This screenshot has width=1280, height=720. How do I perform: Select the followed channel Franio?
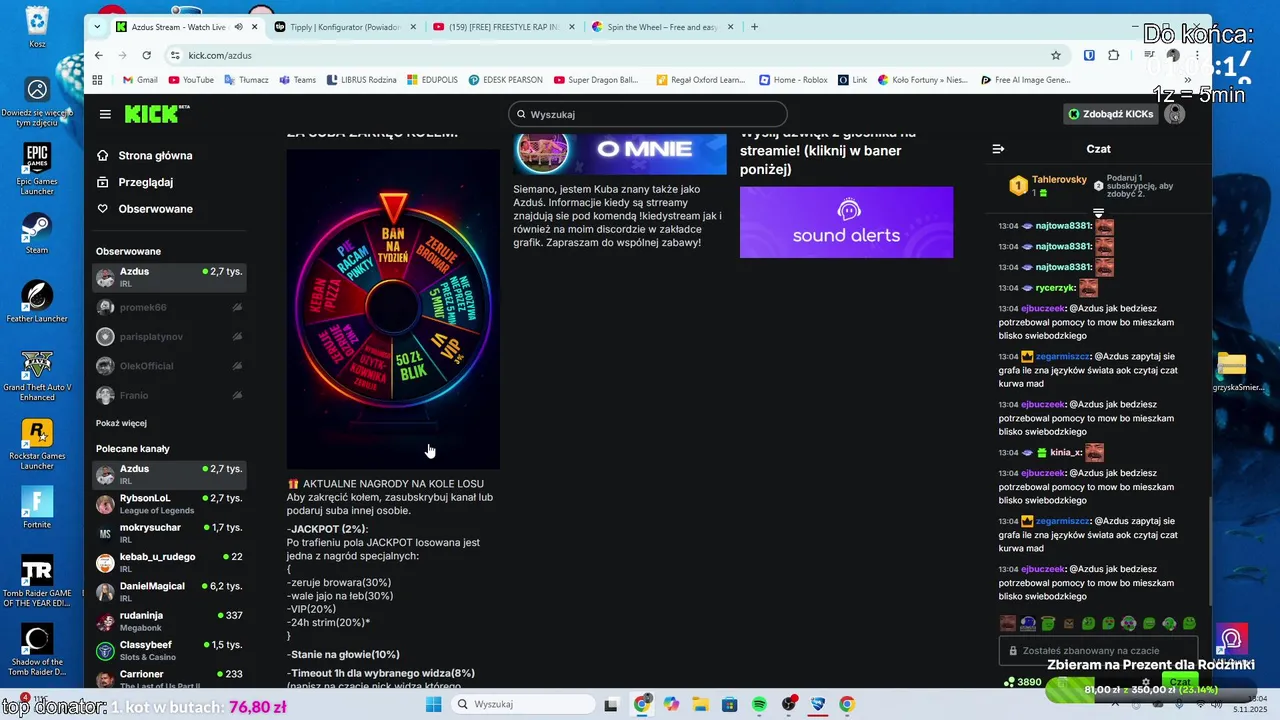(x=169, y=395)
